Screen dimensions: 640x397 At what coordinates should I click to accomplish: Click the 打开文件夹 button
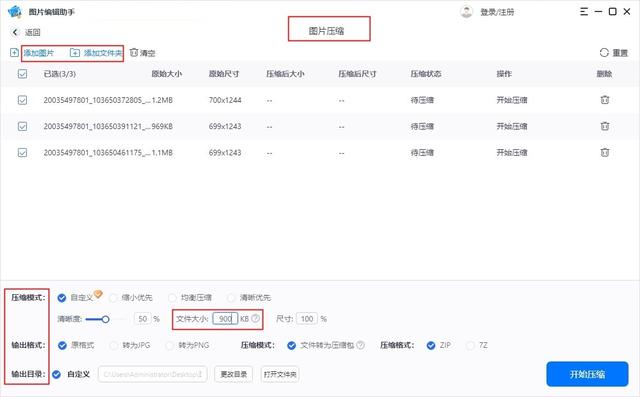point(280,374)
